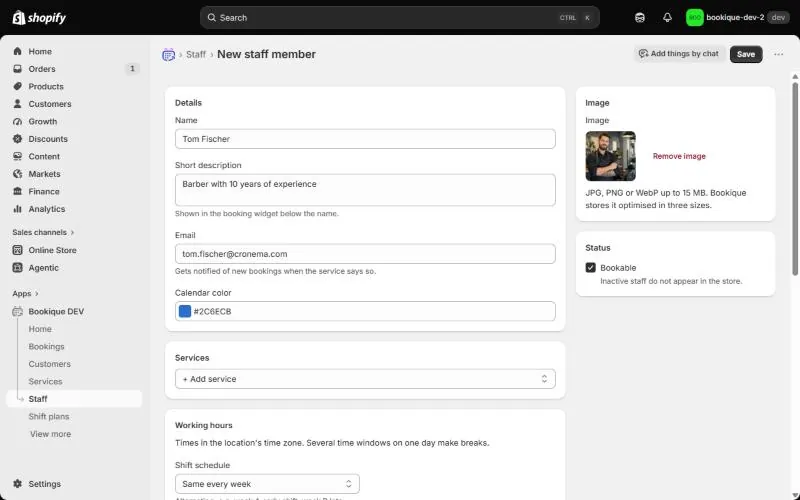Open the Shift schedule dropdown
This screenshot has height=500, width=800.
pos(267,484)
